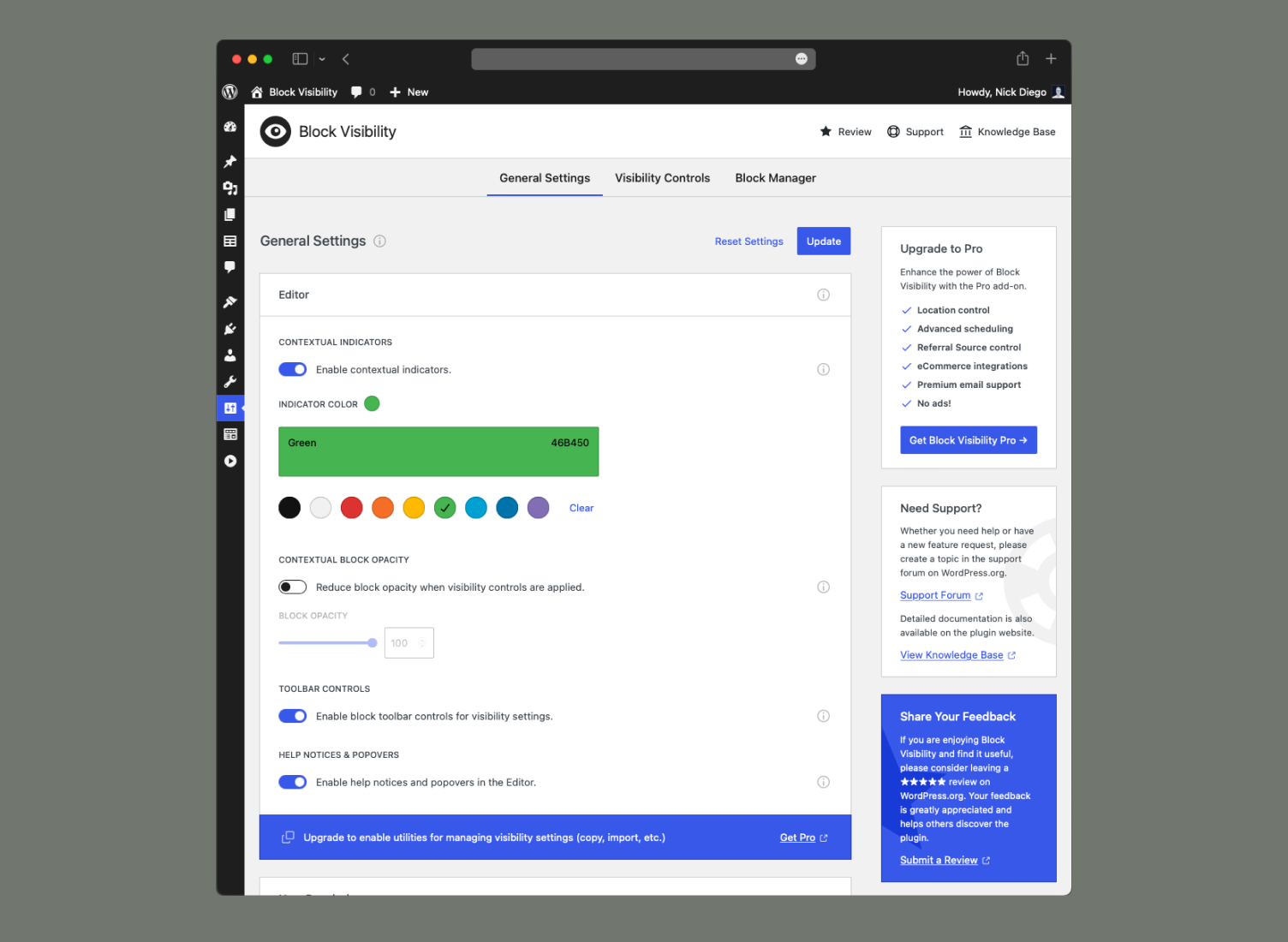Click Get Block Visibility Pro button
1288x942 pixels.
pyautogui.click(x=969, y=440)
